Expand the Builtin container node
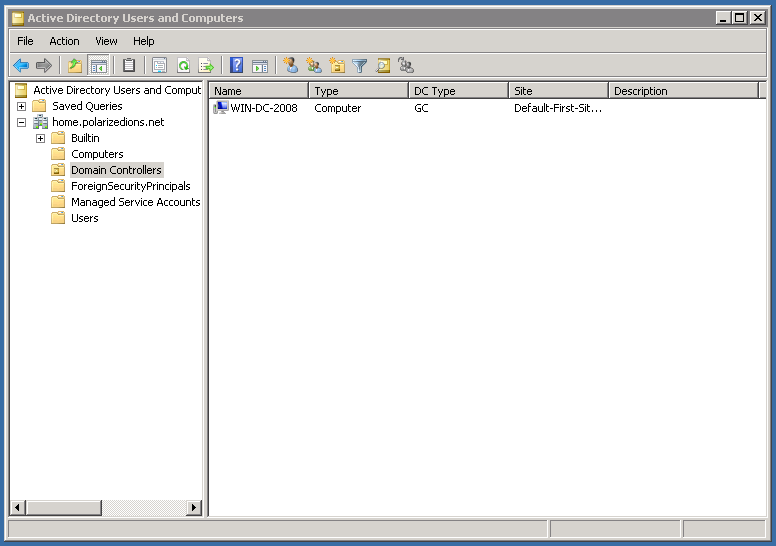 tap(40, 138)
